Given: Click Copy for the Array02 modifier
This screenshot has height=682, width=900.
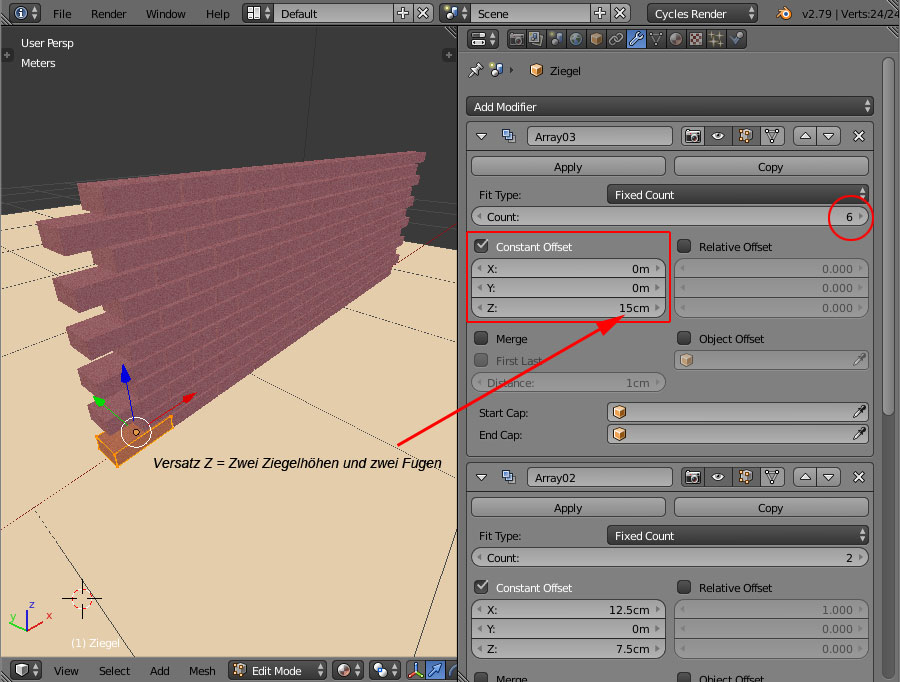Looking at the screenshot, I should (770, 508).
